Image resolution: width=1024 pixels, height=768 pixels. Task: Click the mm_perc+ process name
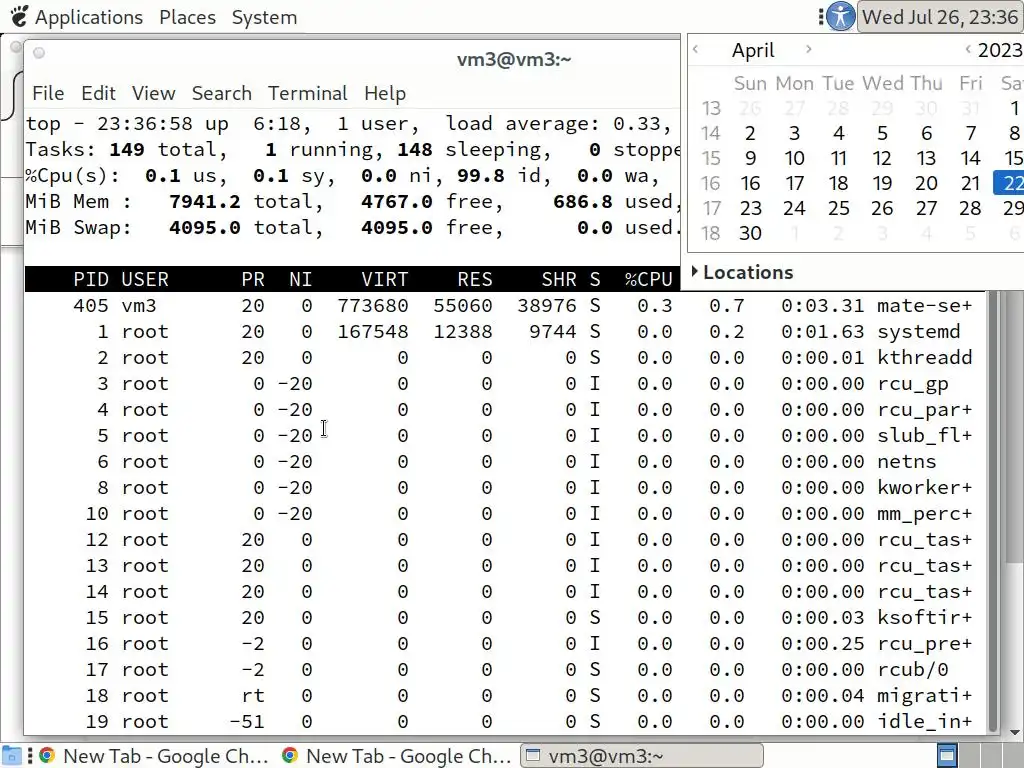click(924, 514)
